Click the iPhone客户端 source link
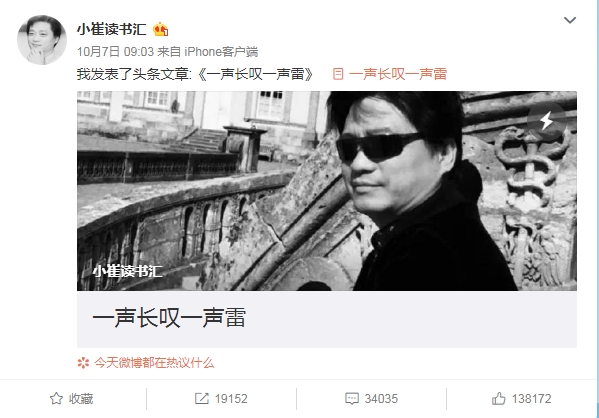599x418 pixels. tap(221, 52)
